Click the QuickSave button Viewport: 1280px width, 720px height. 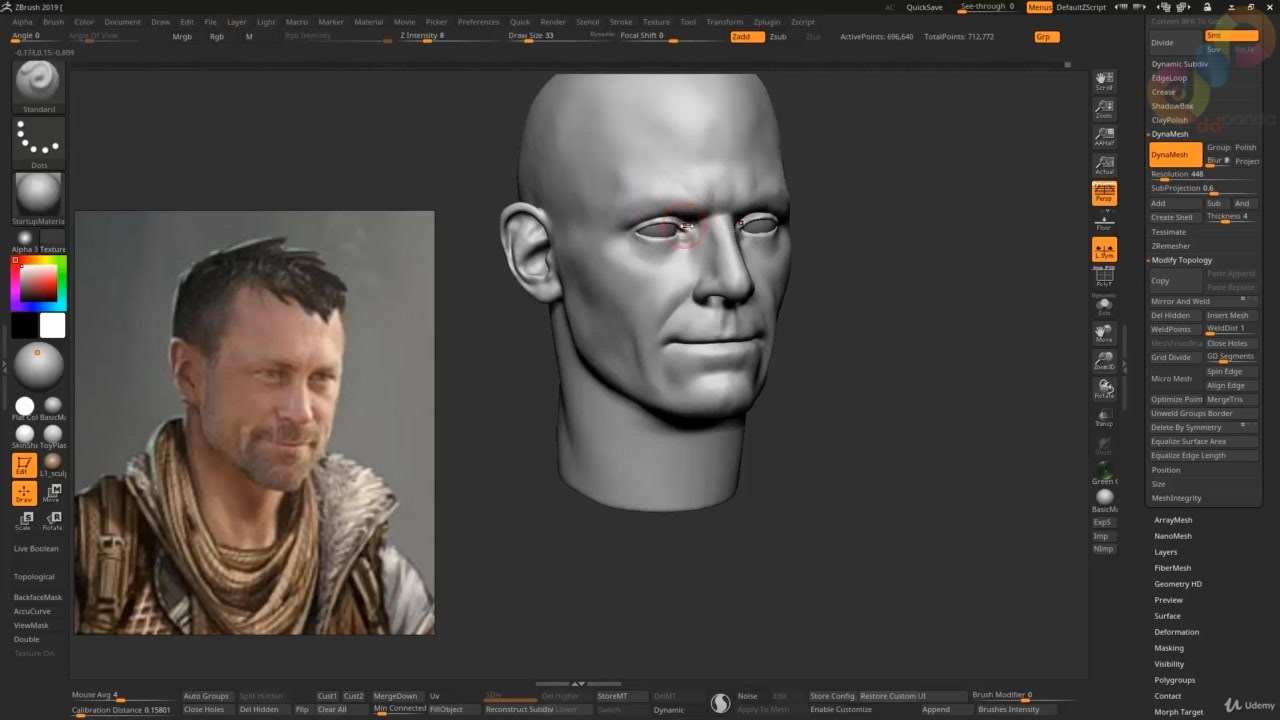coord(924,7)
